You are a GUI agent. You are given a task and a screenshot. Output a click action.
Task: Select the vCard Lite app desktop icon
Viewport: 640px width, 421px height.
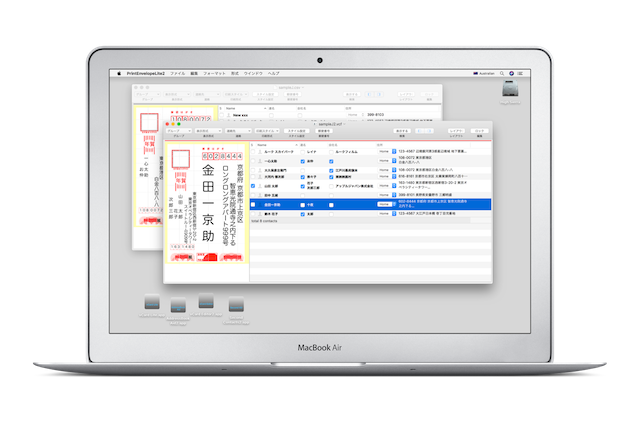coord(152,303)
